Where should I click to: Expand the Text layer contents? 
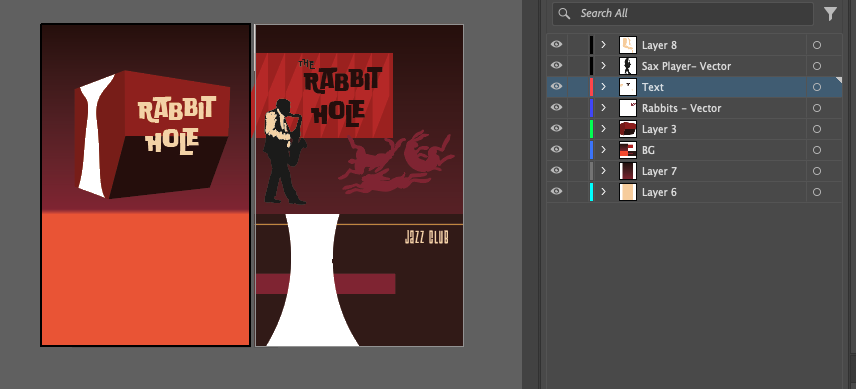pyautogui.click(x=603, y=87)
